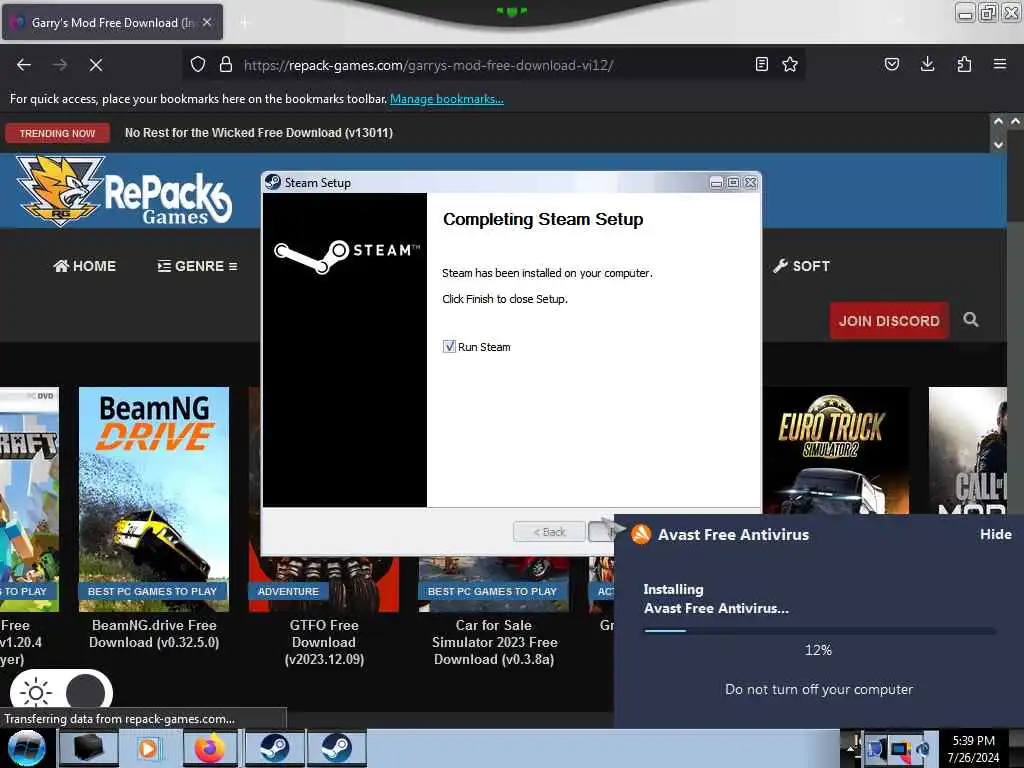Stop loading the page with X button

(x=95, y=65)
